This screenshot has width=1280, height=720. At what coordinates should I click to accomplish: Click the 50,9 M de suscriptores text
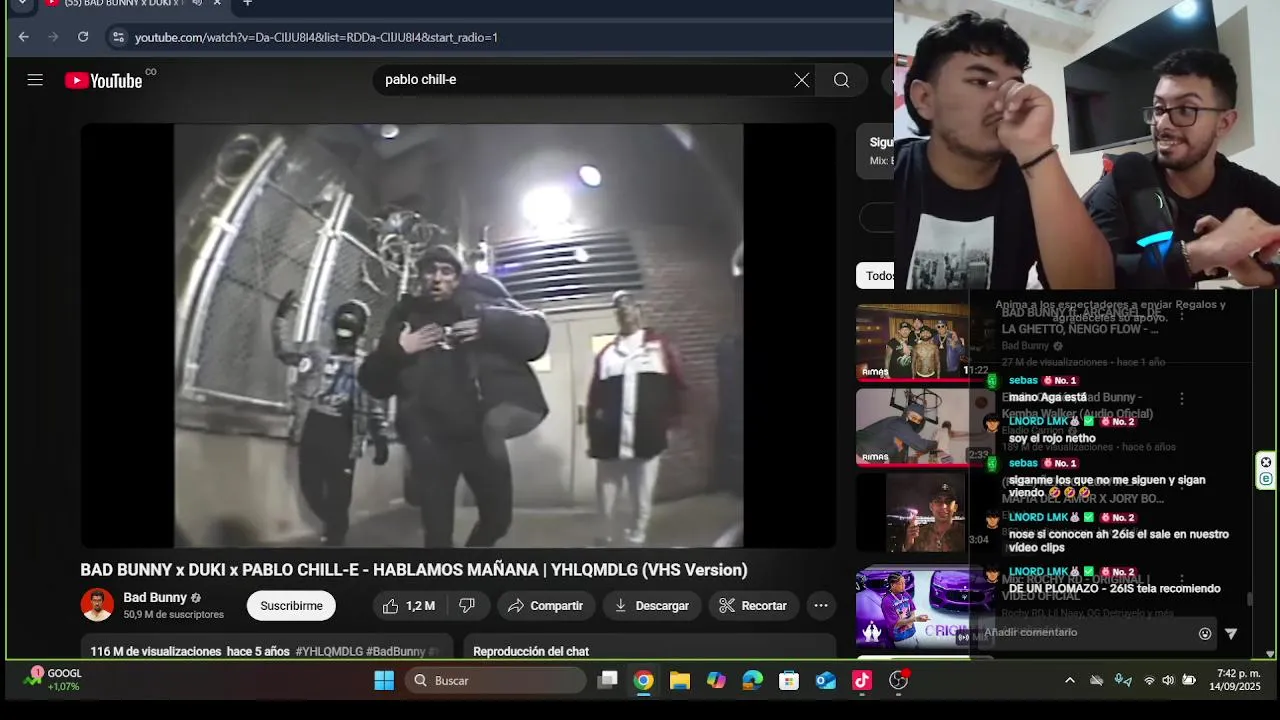tap(174, 615)
